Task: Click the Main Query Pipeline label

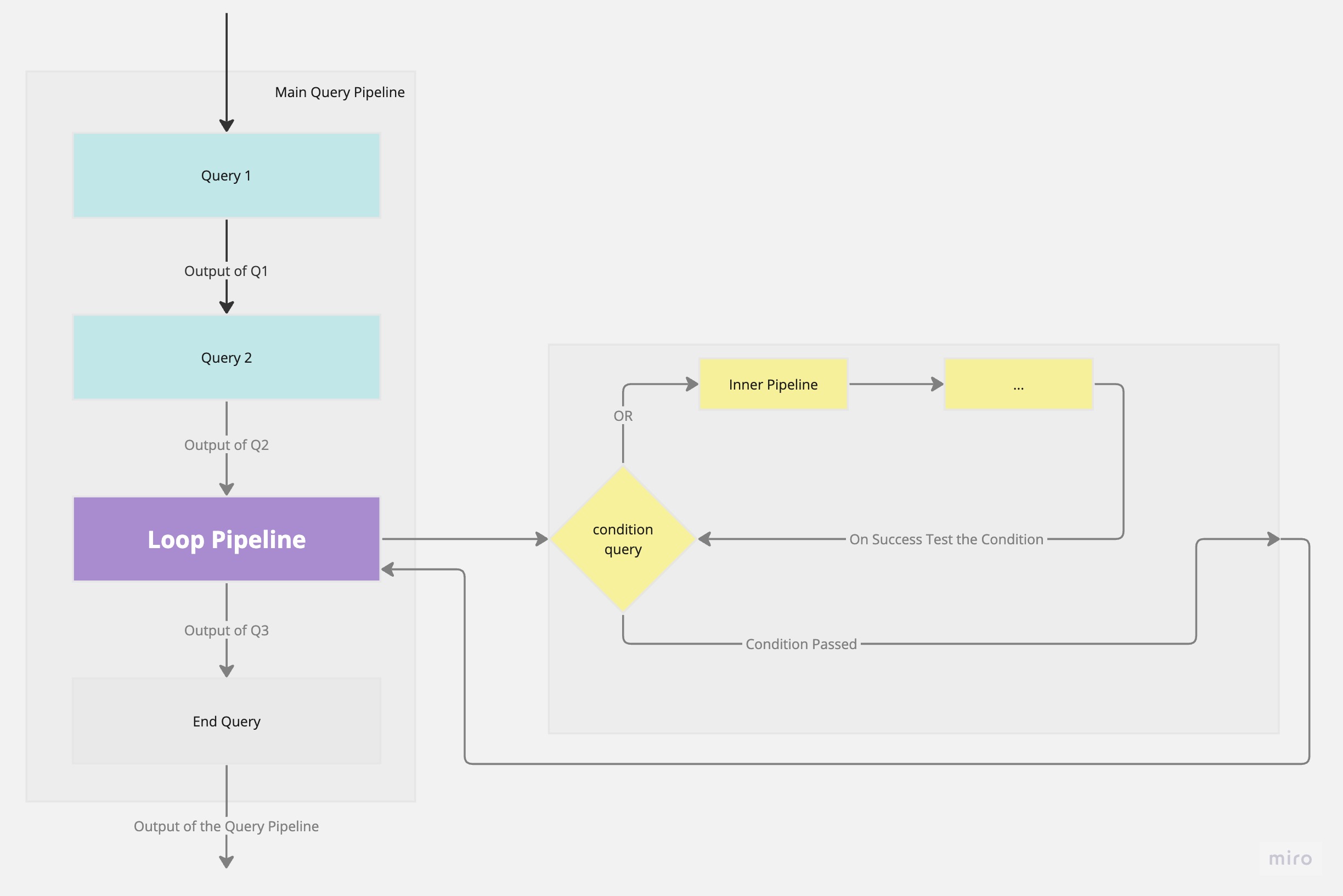Action: 340,92
